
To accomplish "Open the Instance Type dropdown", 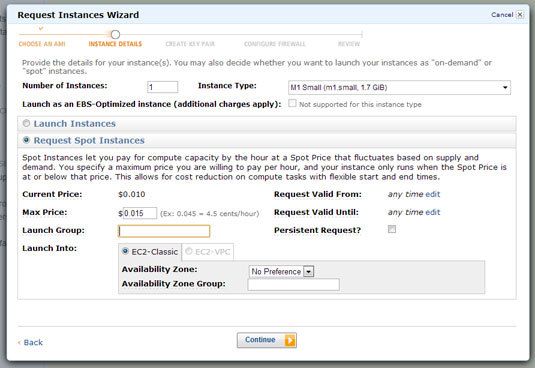I will pos(399,88).
